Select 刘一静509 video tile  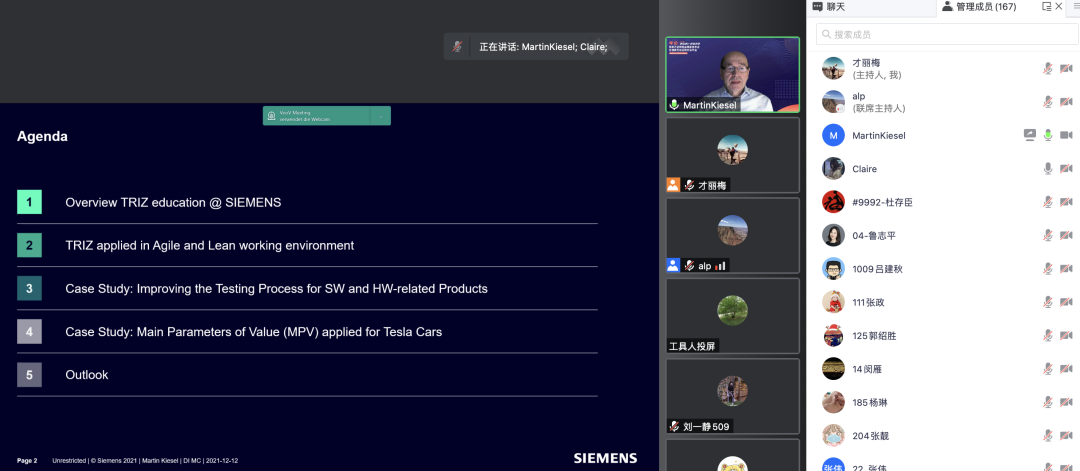(x=732, y=396)
